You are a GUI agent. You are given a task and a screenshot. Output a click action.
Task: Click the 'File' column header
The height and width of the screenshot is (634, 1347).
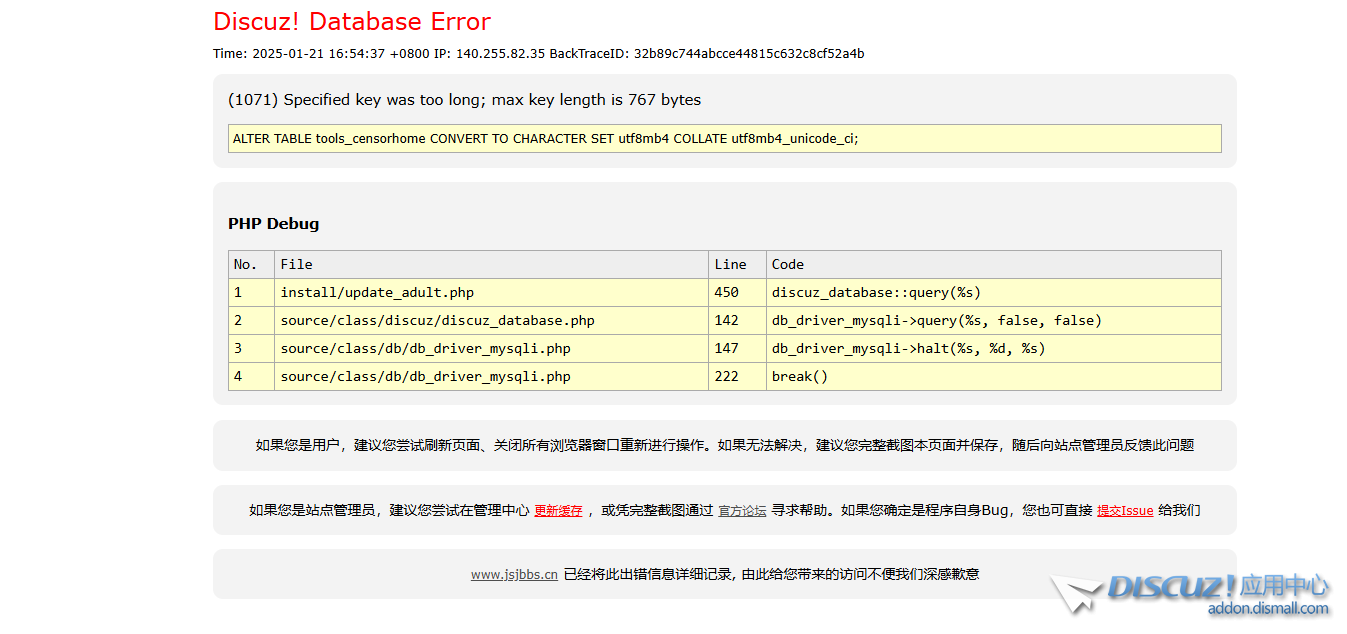(x=491, y=264)
